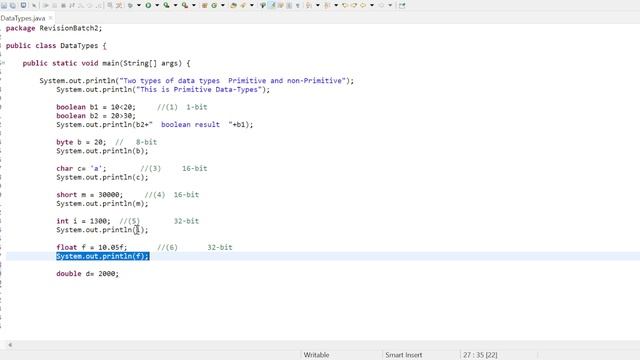Click the char c= 'a' line
Image resolution: width=640 pixels, height=360 pixels.
81,169
